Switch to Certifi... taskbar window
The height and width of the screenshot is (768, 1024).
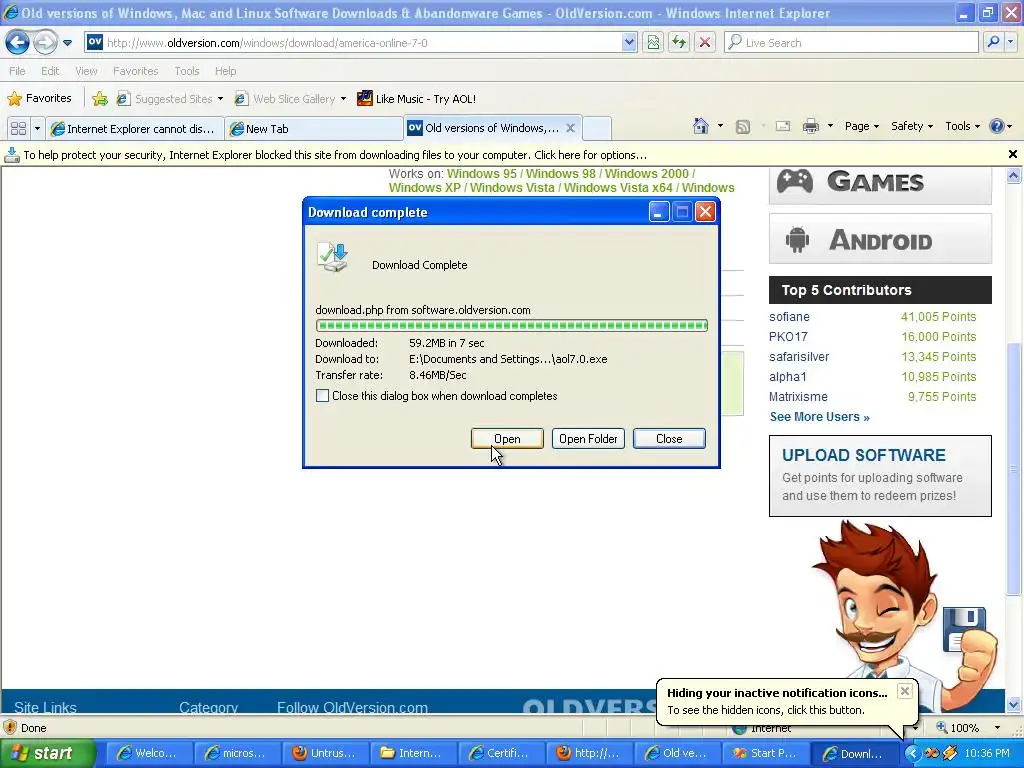point(500,753)
